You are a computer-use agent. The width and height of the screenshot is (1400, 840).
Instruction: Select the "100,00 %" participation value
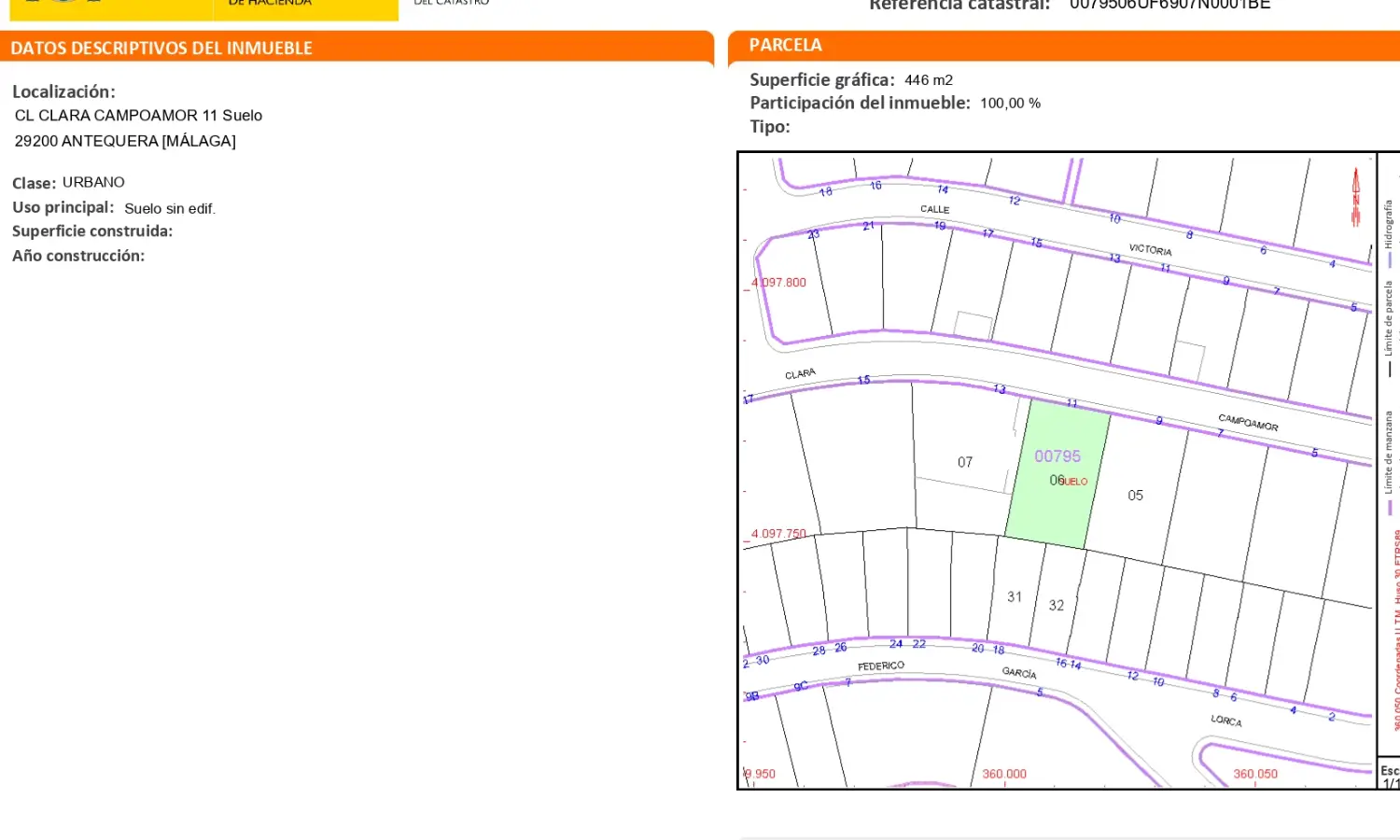click(x=1010, y=104)
